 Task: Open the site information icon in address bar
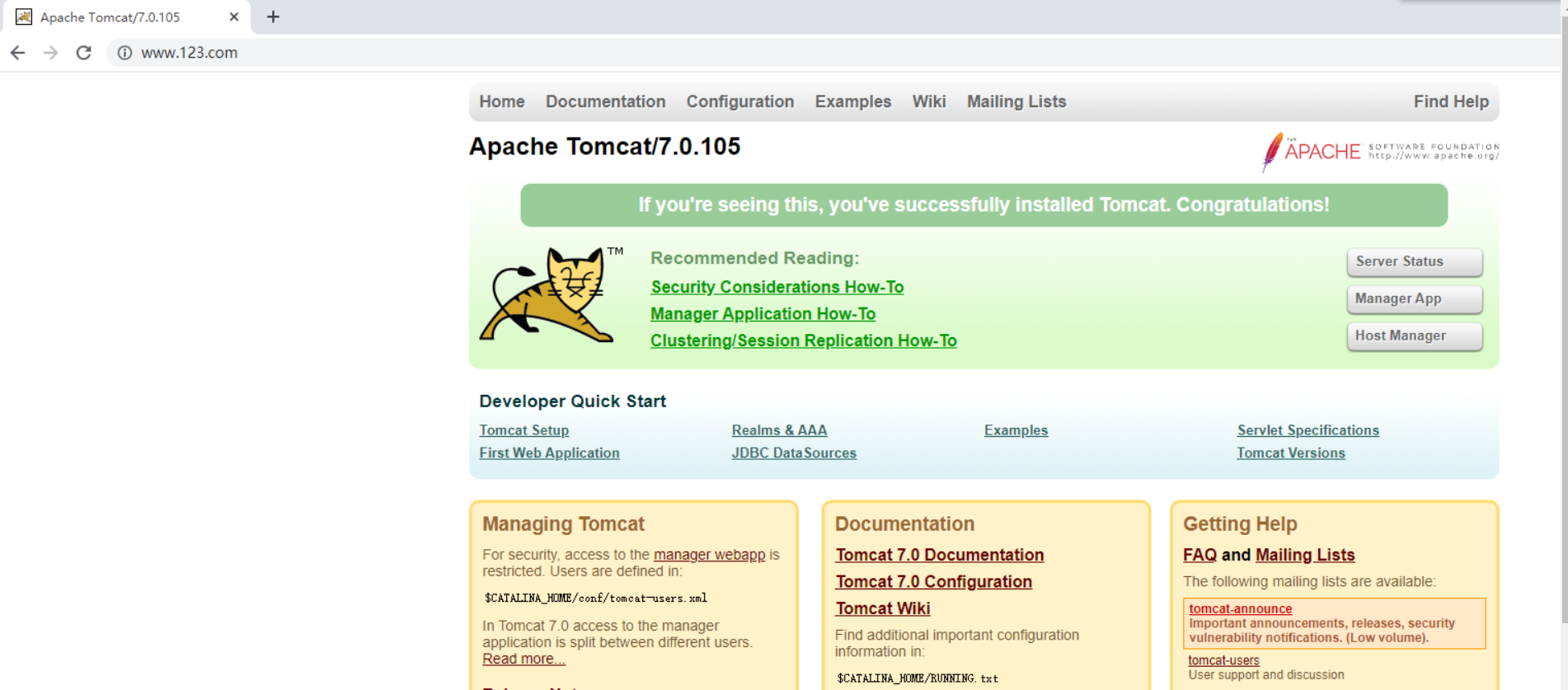tap(124, 53)
